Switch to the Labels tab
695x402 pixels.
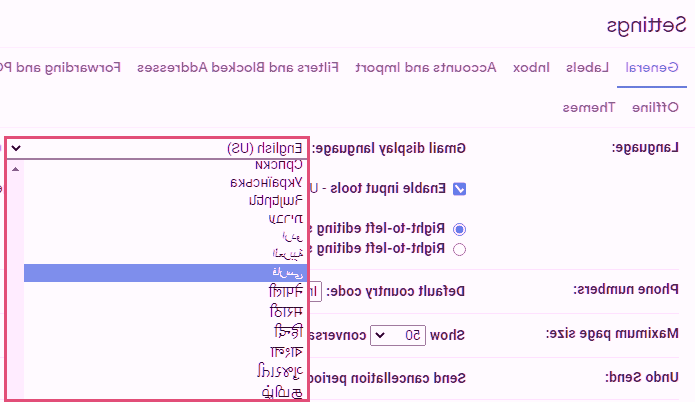tap(587, 68)
